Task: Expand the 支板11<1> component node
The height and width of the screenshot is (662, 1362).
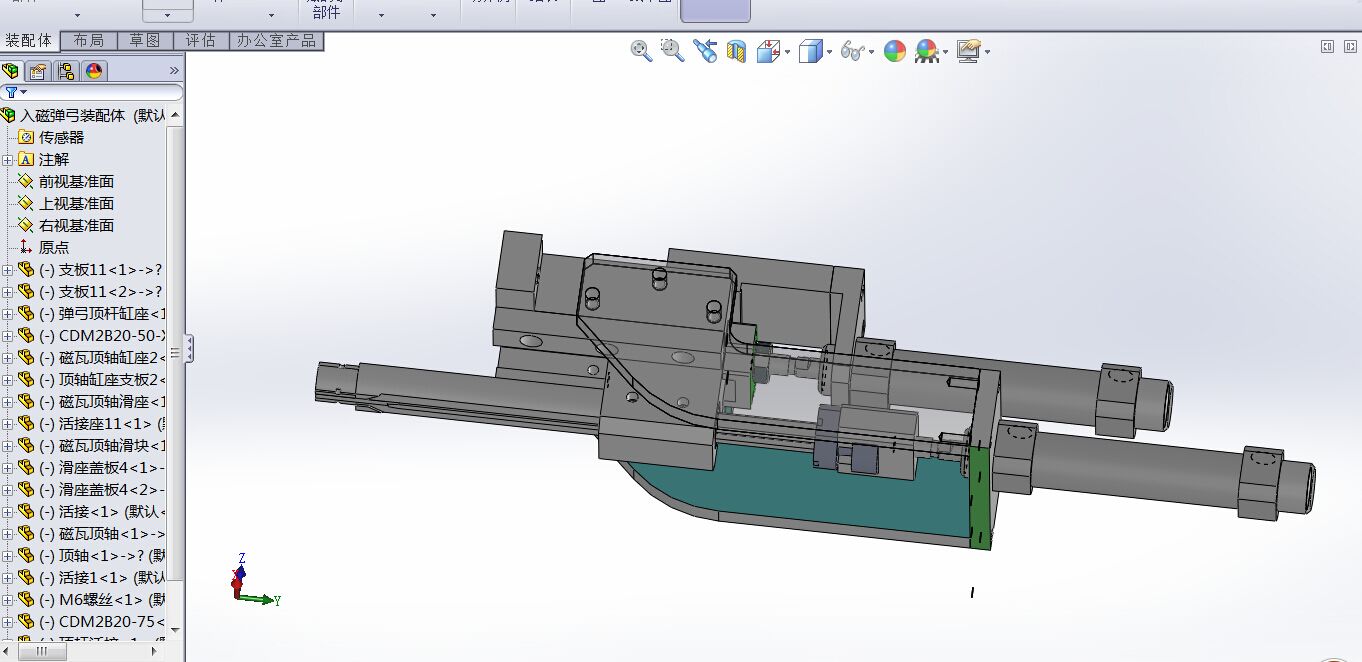Action: [8, 270]
